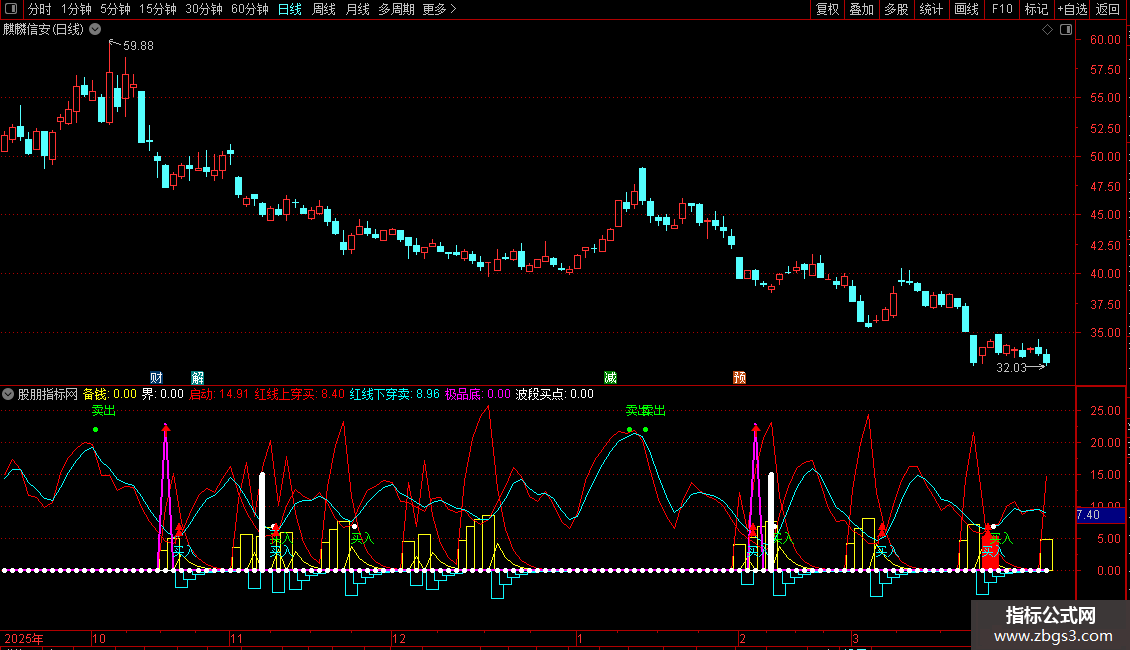Click the orange 预 event marker
This screenshot has width=1130, height=650.
(x=739, y=377)
